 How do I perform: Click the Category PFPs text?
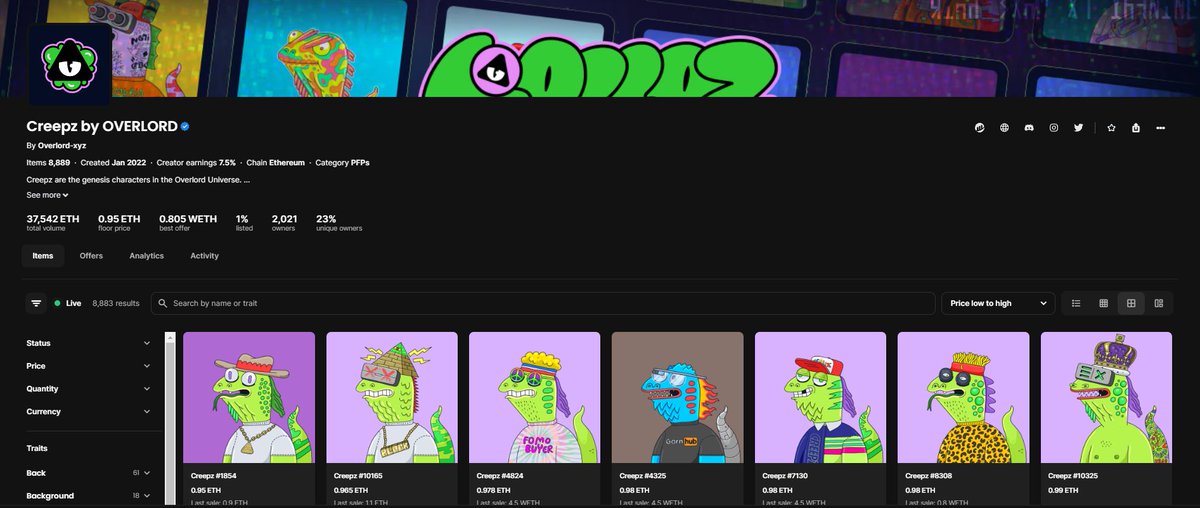[342, 162]
